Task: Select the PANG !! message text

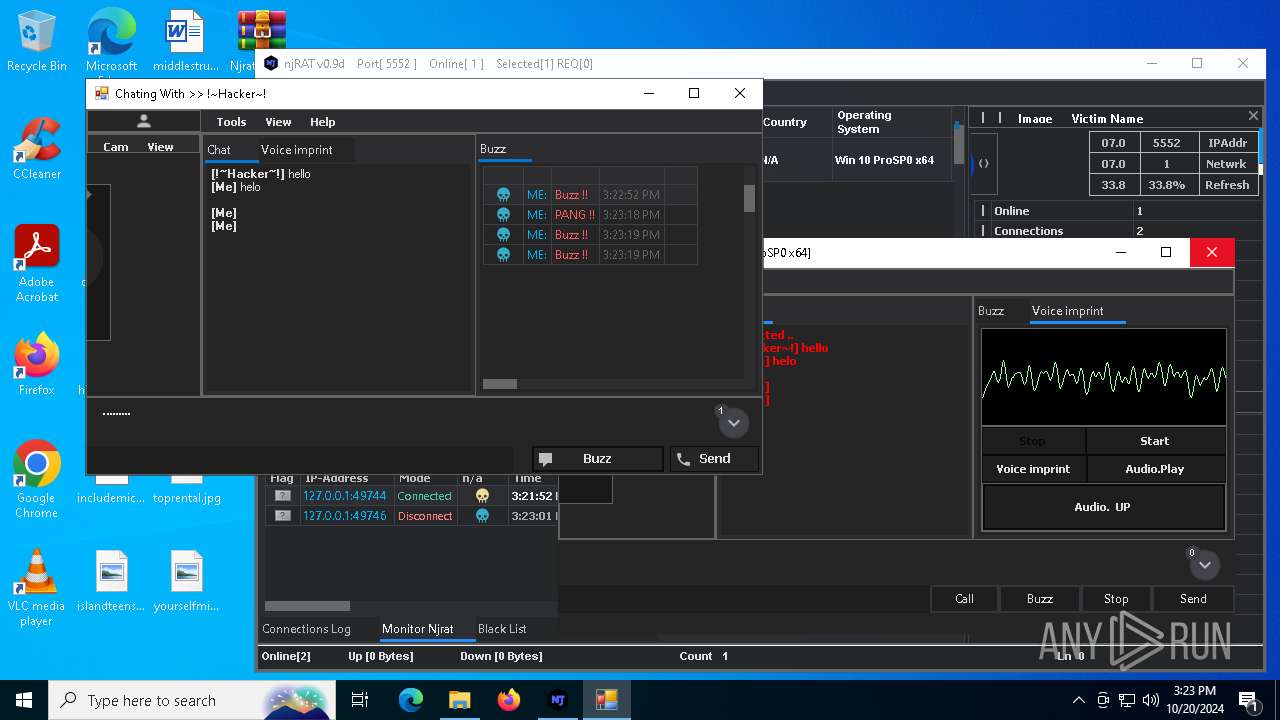Action: pos(575,215)
